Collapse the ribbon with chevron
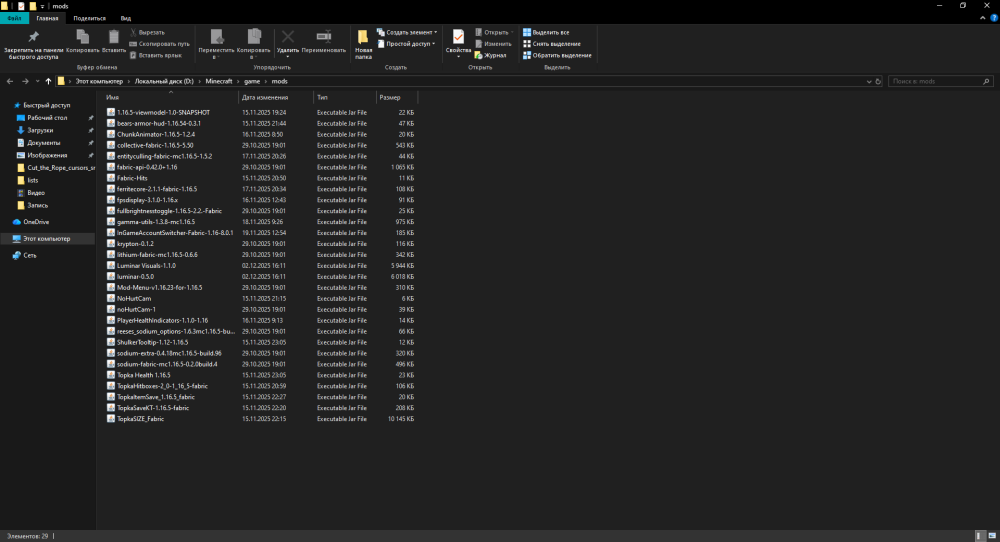Viewport: 1000px width, 542px height. point(982,18)
